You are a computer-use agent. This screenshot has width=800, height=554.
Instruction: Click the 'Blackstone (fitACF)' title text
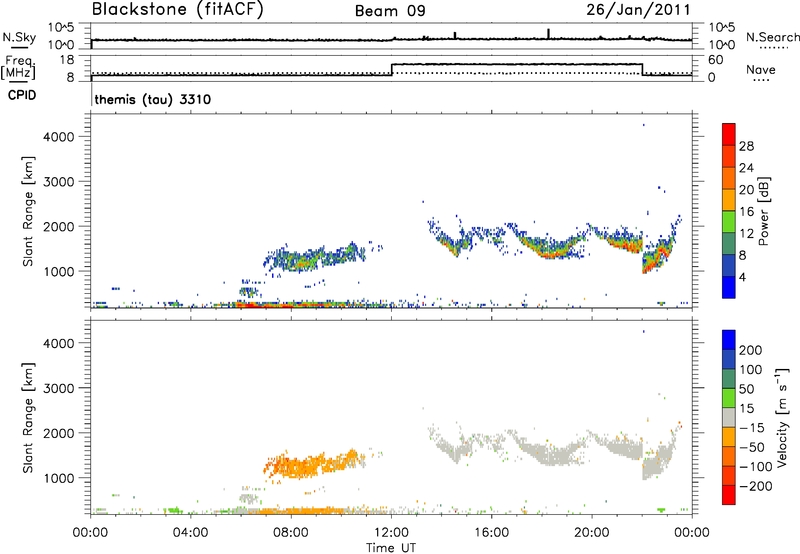tap(178, 9)
